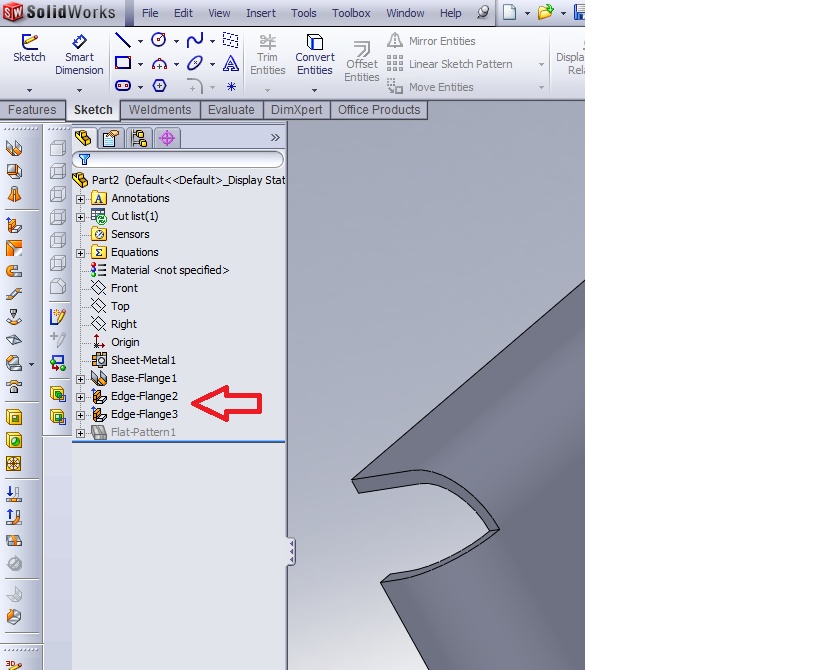
Task: Select the Point sketch tool
Action: click(231, 87)
